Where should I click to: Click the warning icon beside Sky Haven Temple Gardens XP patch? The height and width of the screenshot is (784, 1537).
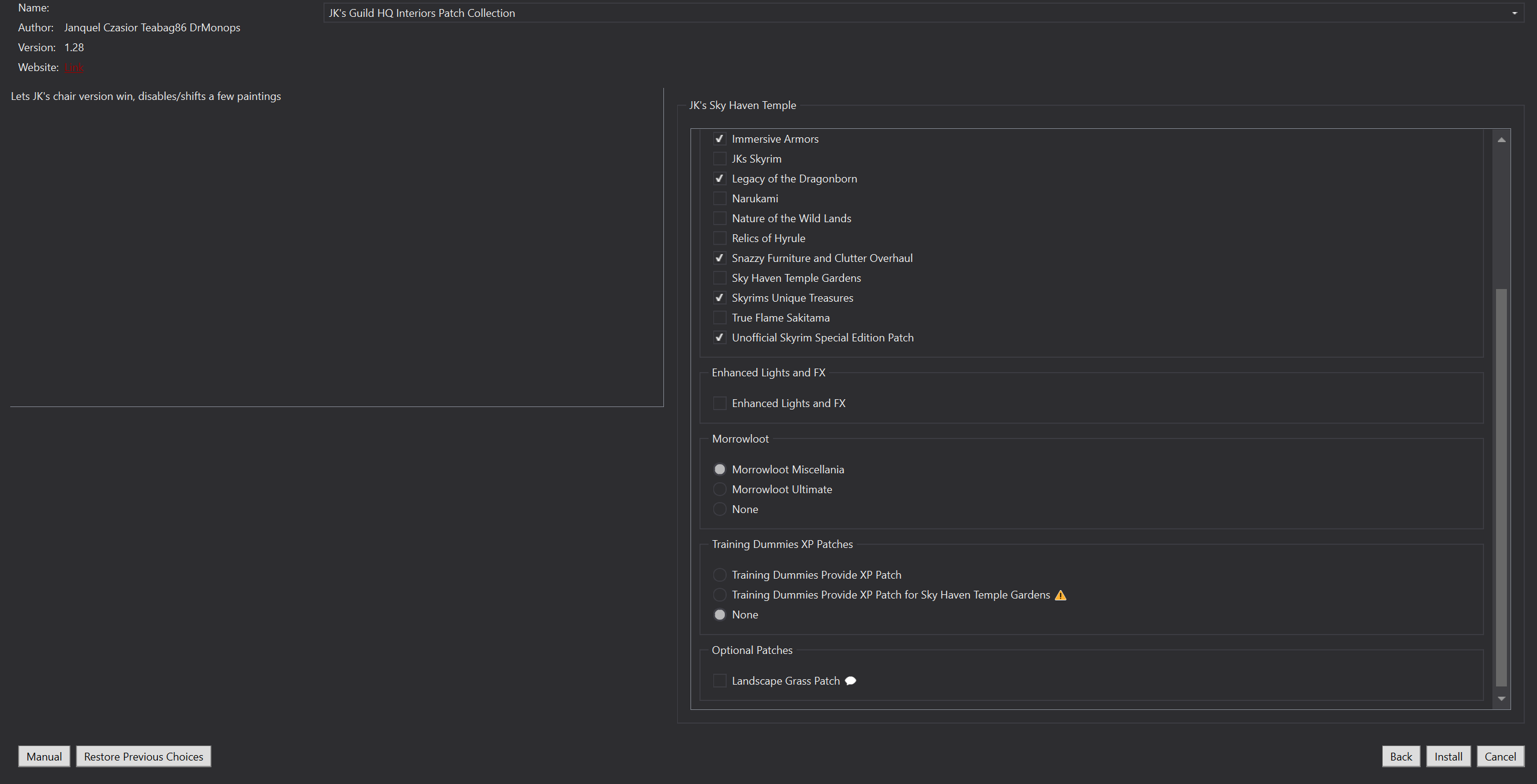pos(1060,595)
